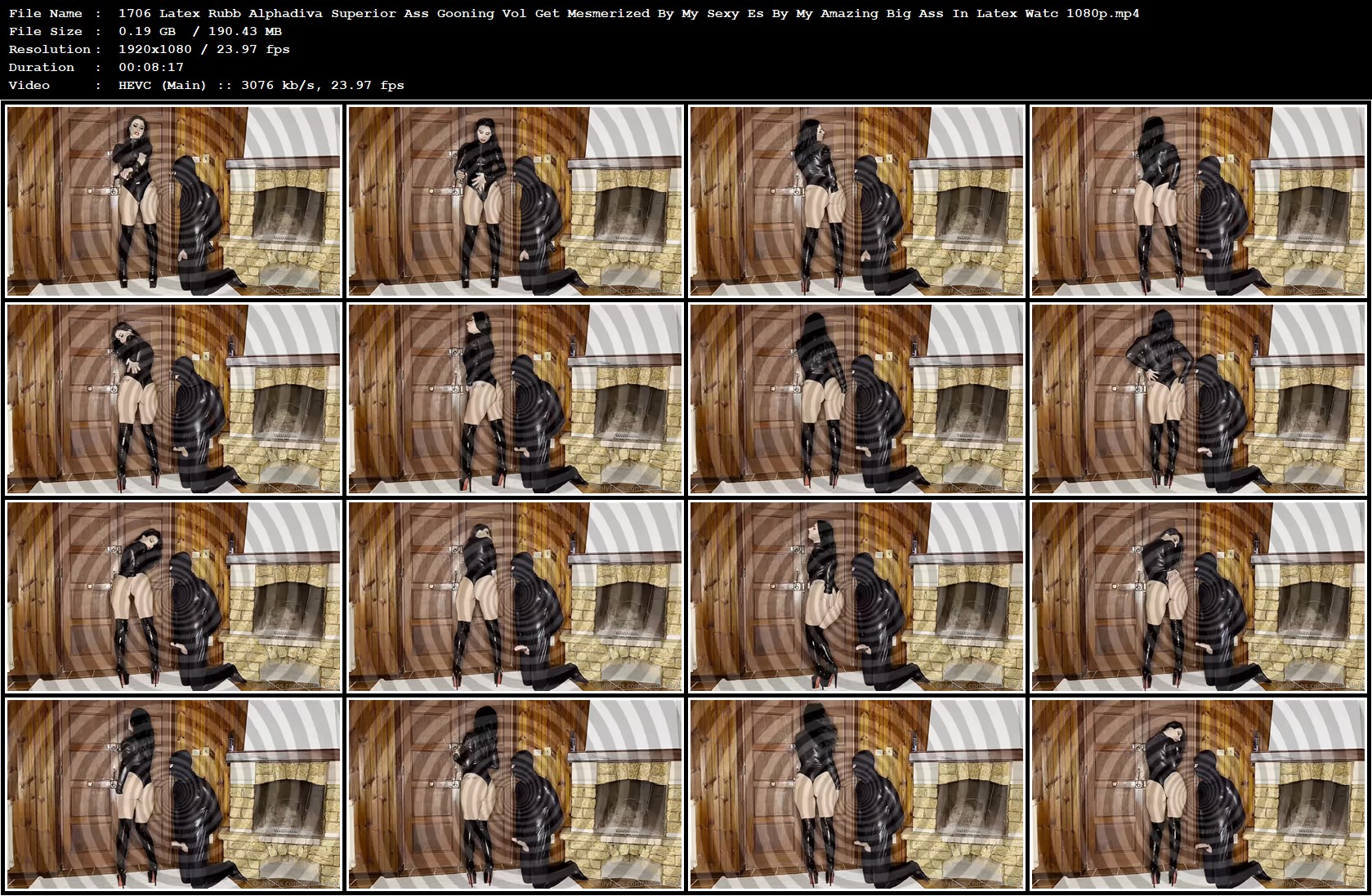Open the last thumbnail of the top row
The height and width of the screenshot is (896, 1372).
[1200, 202]
